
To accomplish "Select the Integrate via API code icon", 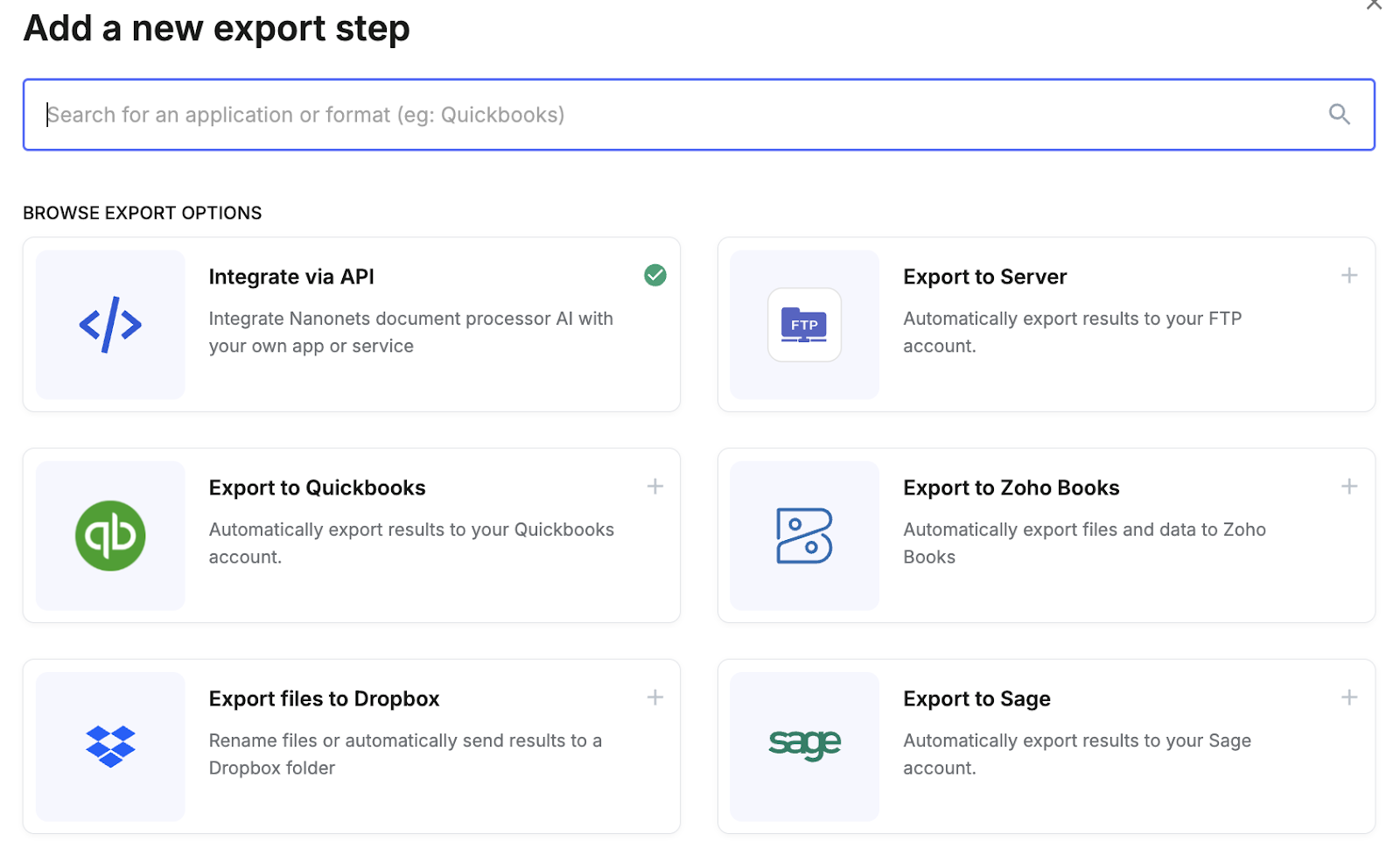I will coord(110,325).
